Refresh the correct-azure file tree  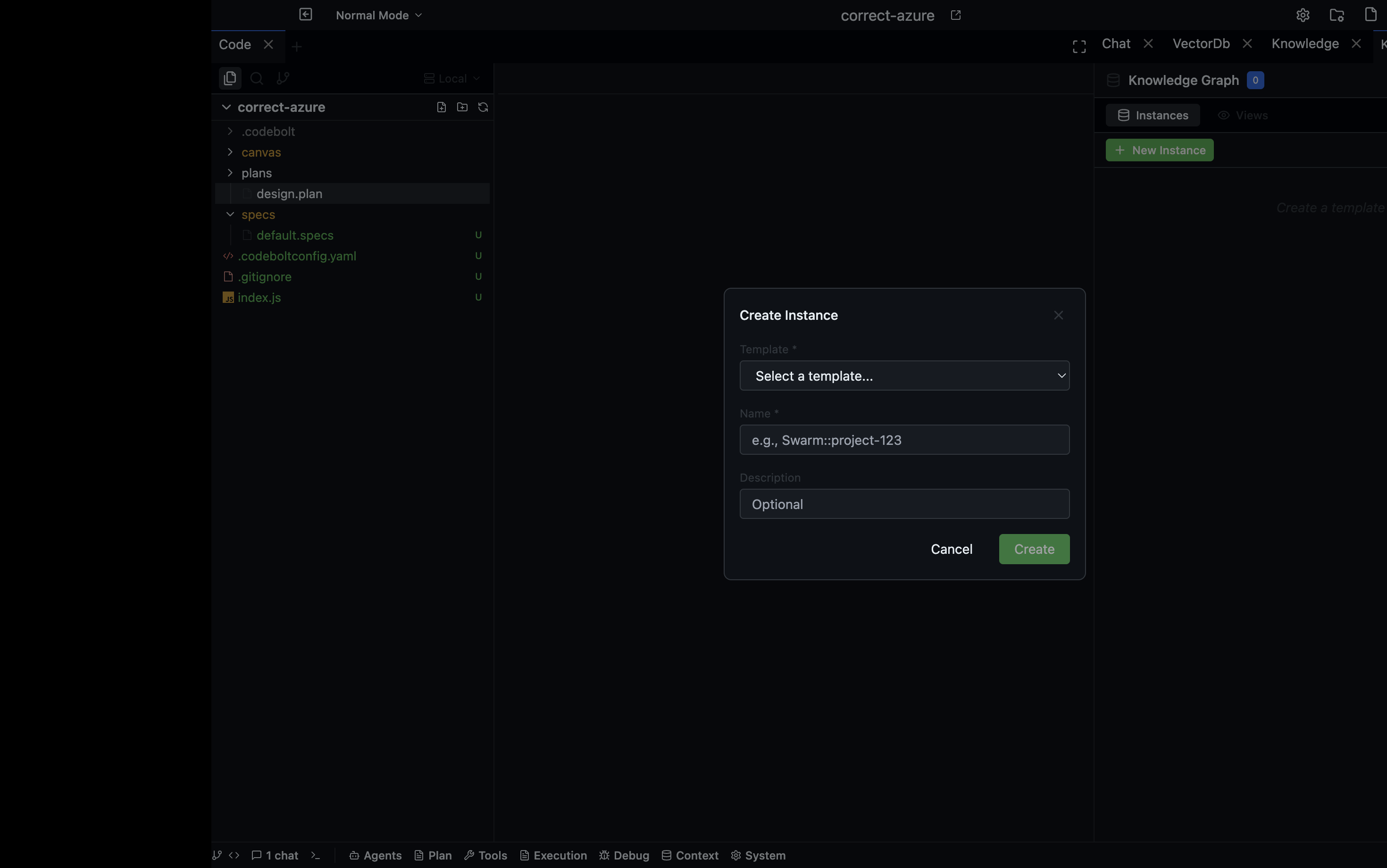483,108
